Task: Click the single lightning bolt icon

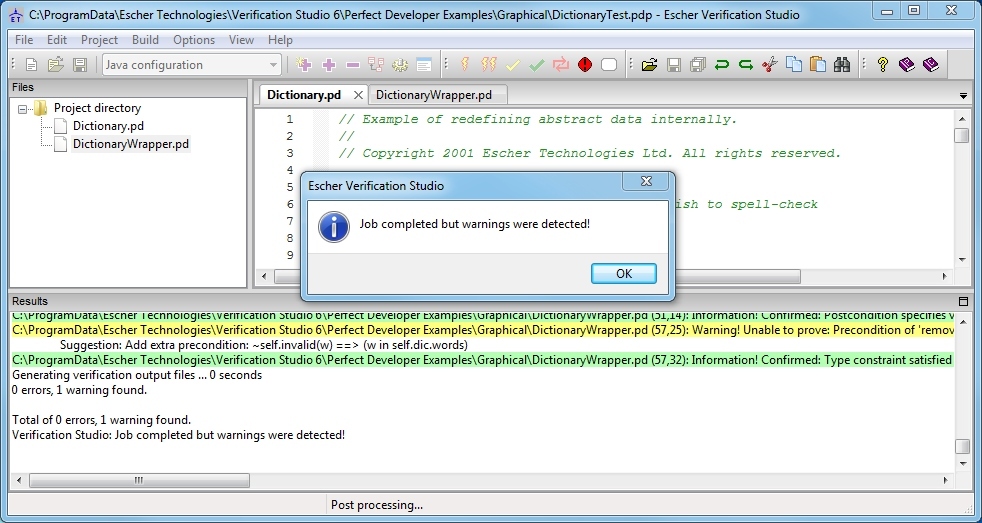Action: click(465, 65)
